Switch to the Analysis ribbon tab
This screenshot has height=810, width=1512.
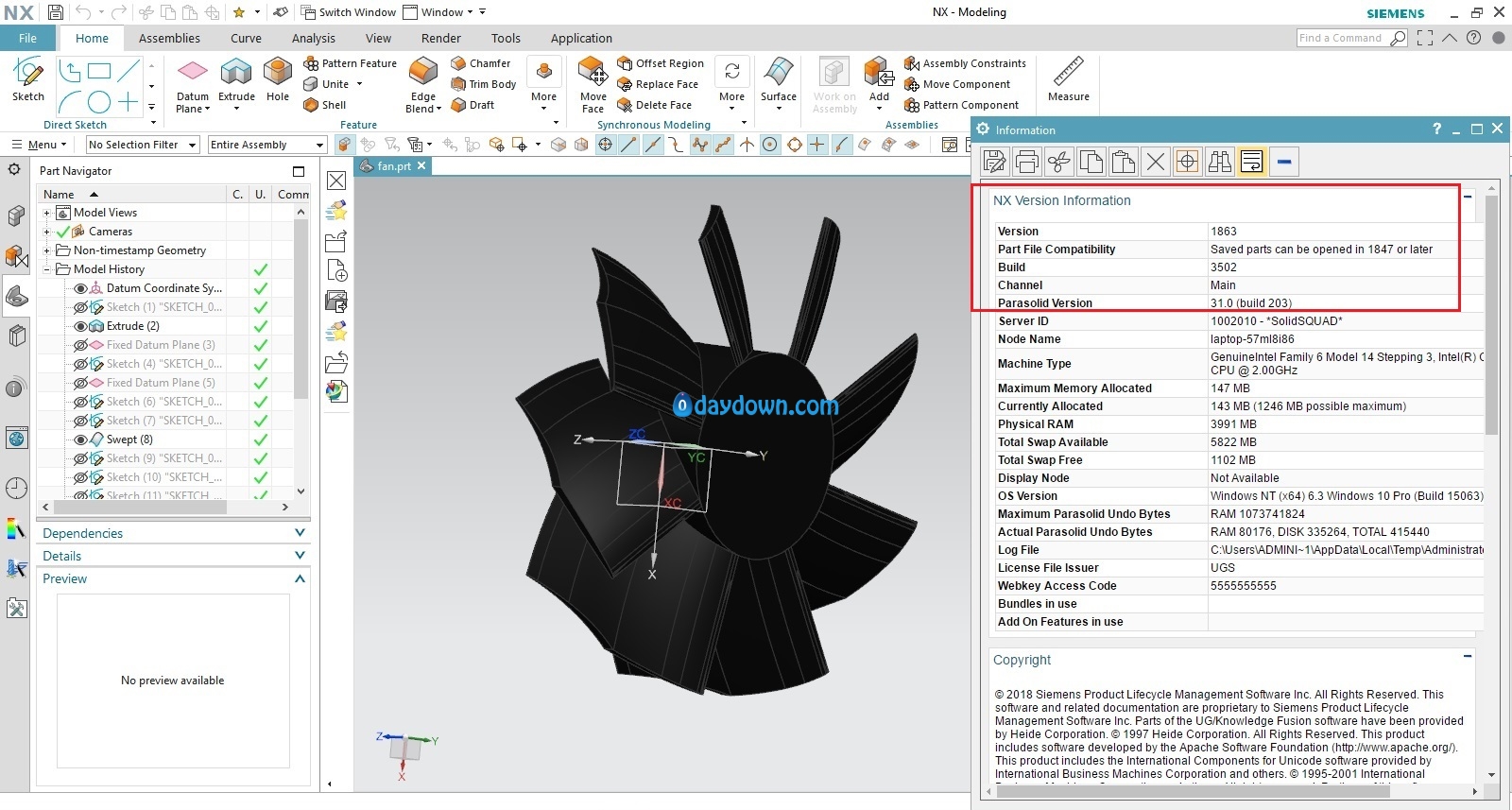click(314, 38)
